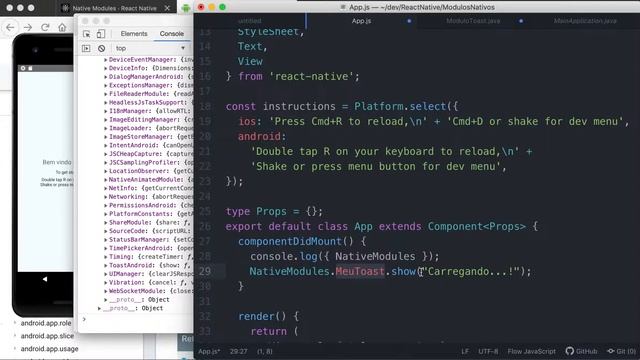Open the top context dropdown
The width and height of the screenshot is (640, 360).
pyautogui.click(x=150, y=48)
